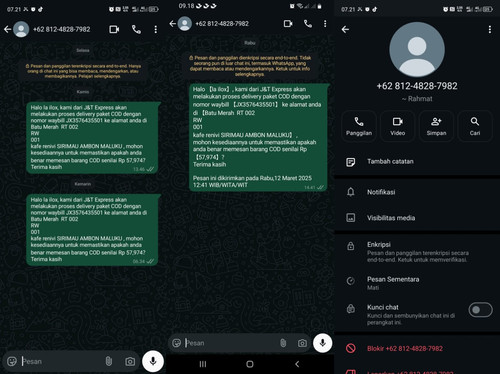Record voice message in left chat
500x374 pixels.
[x=153, y=361]
